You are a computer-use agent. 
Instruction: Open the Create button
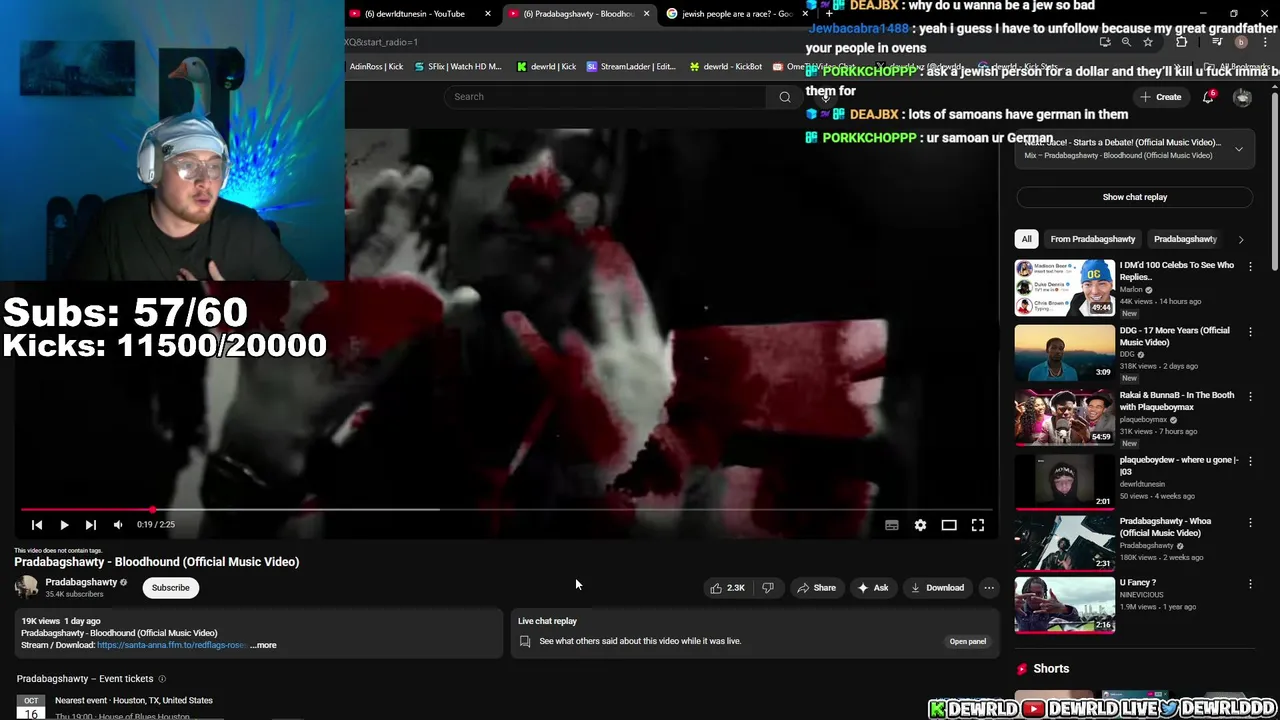[x=1160, y=97]
